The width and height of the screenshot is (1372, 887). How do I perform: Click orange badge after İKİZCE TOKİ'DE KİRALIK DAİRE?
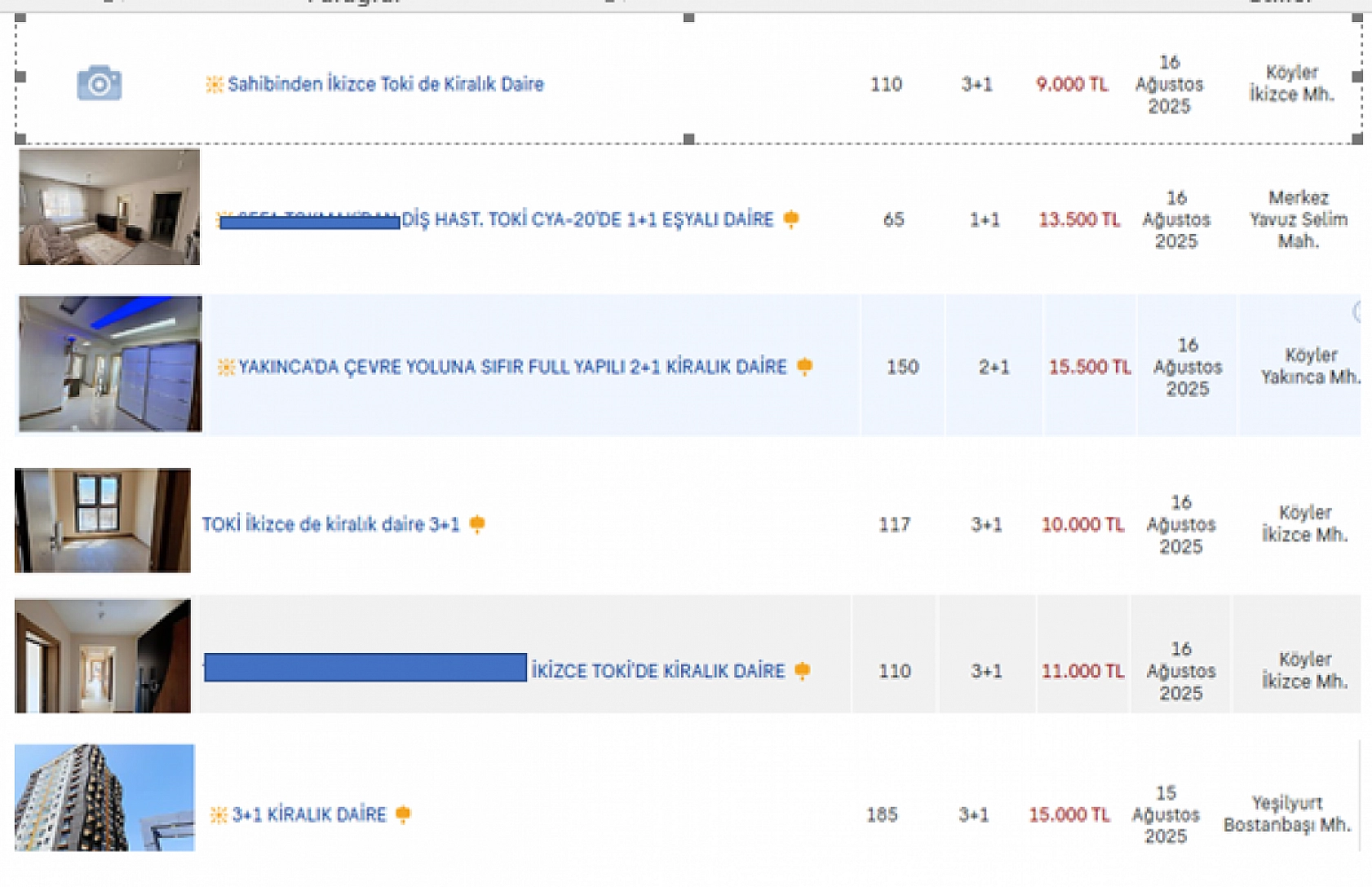click(x=802, y=671)
